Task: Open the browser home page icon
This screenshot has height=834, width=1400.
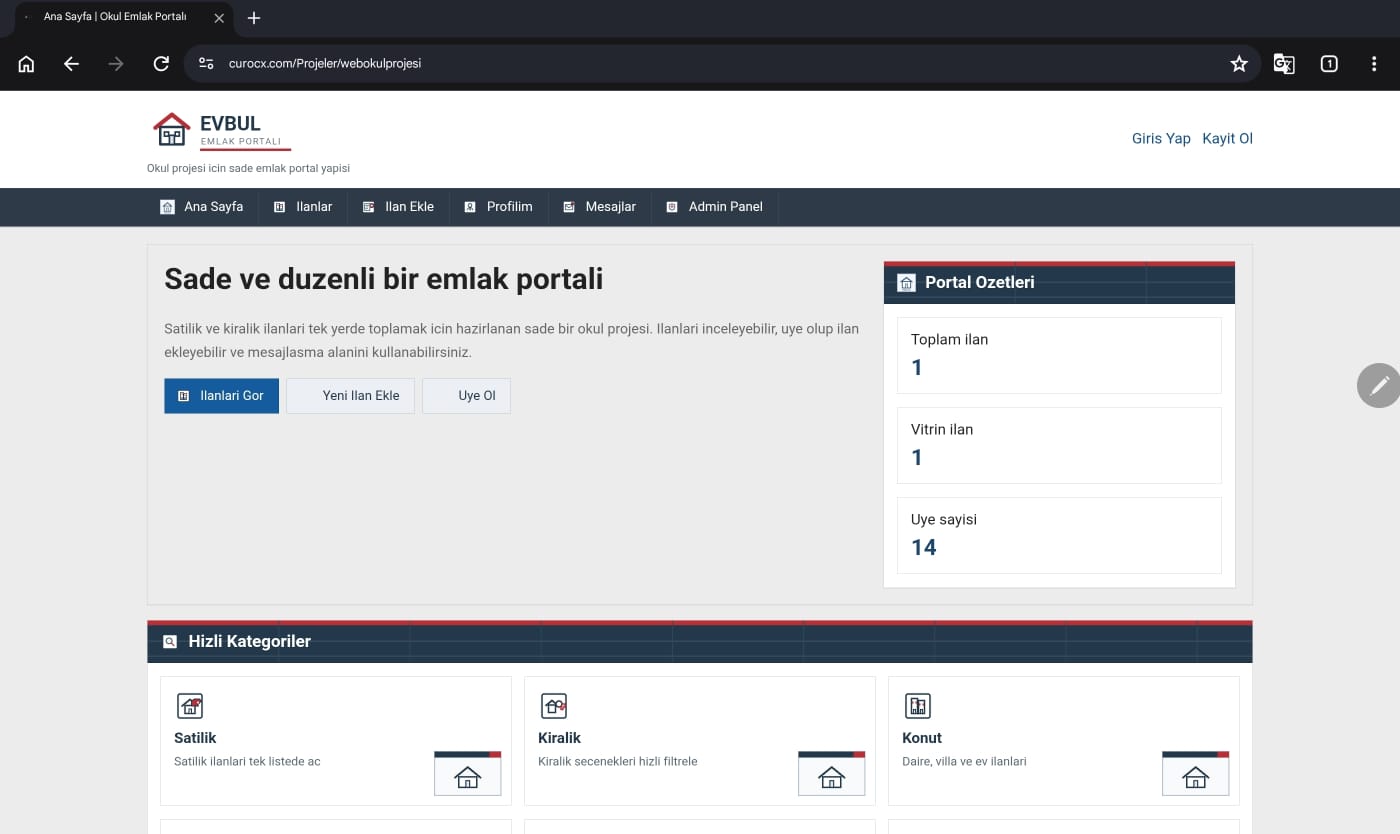Action: (26, 64)
